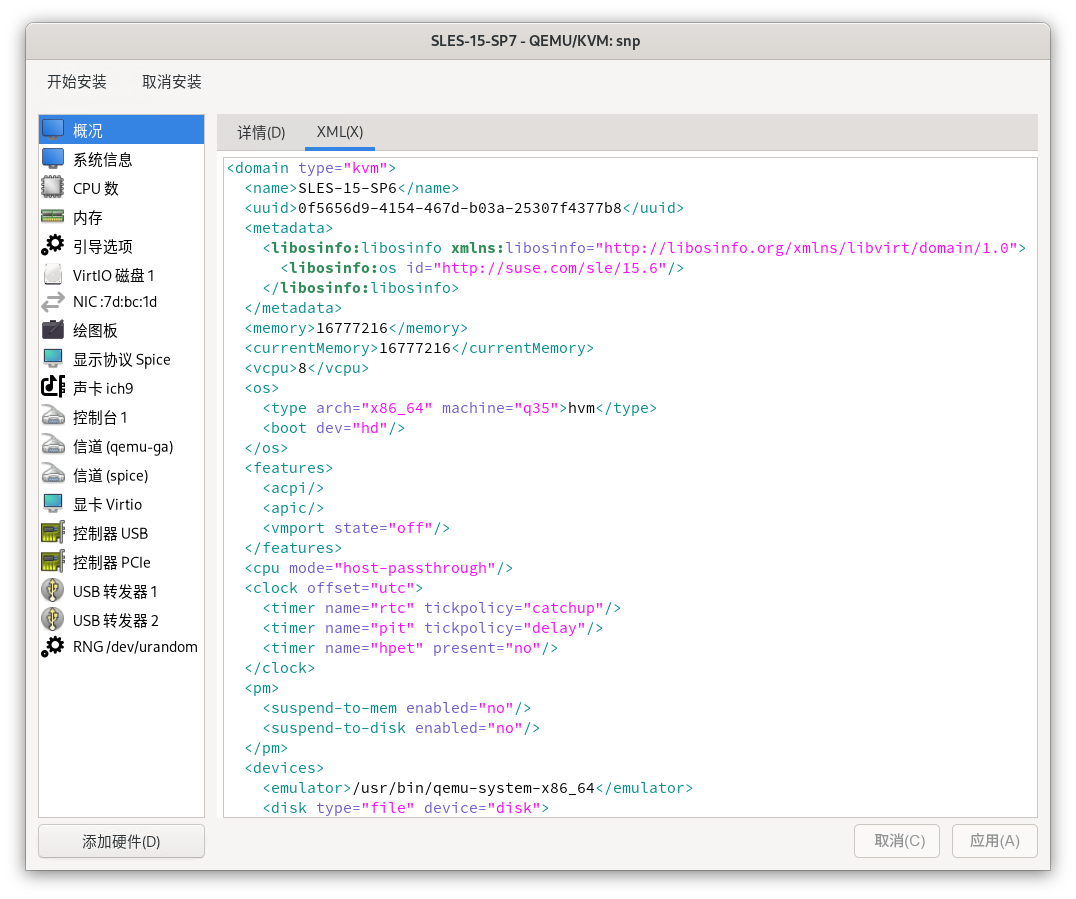Screen dimensions: 1076x899
Task: Click the NIC :7d:bc:1d network arrows icon
Action: 53,302
